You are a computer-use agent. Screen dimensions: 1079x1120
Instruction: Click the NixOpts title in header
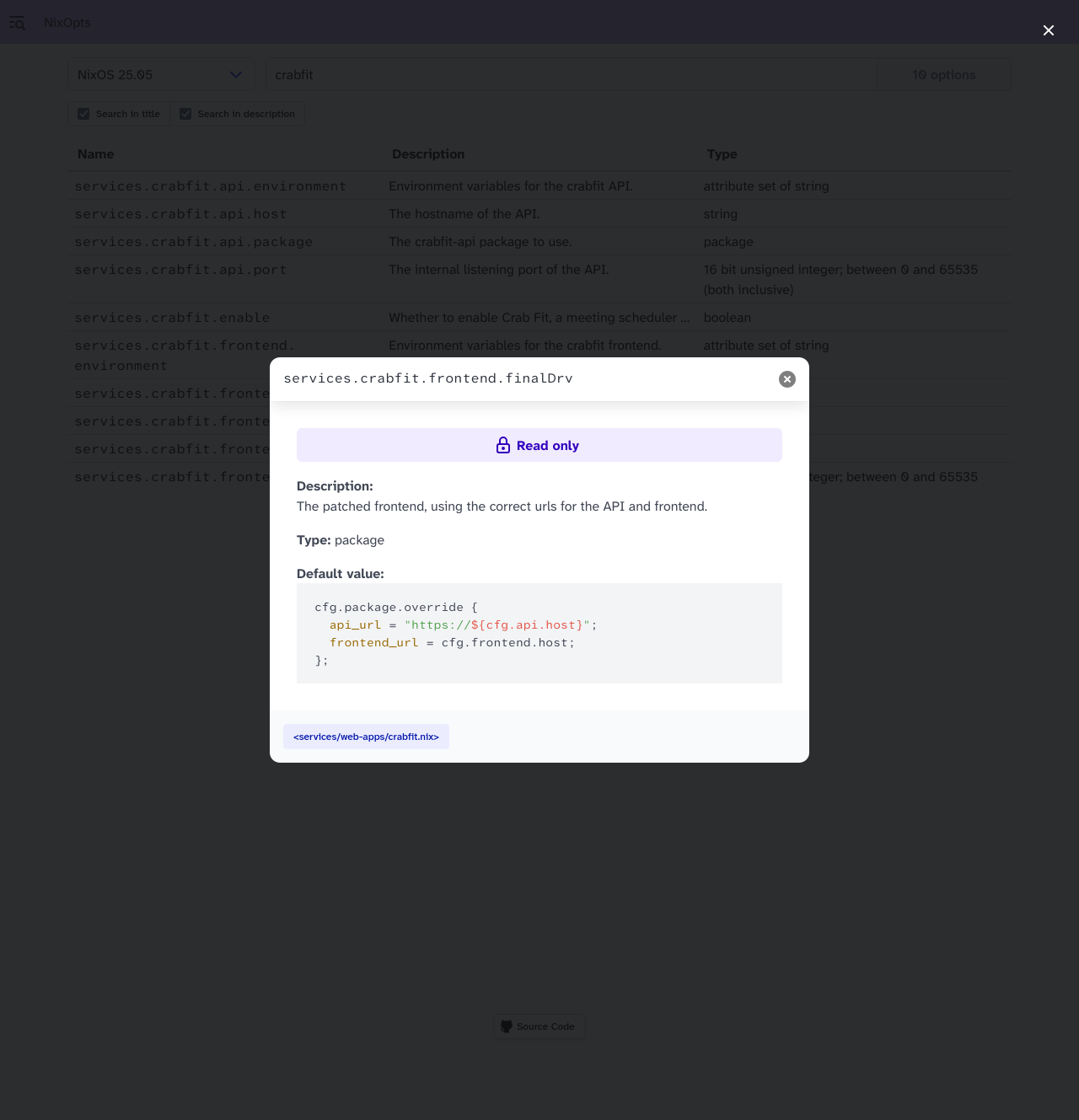point(67,23)
